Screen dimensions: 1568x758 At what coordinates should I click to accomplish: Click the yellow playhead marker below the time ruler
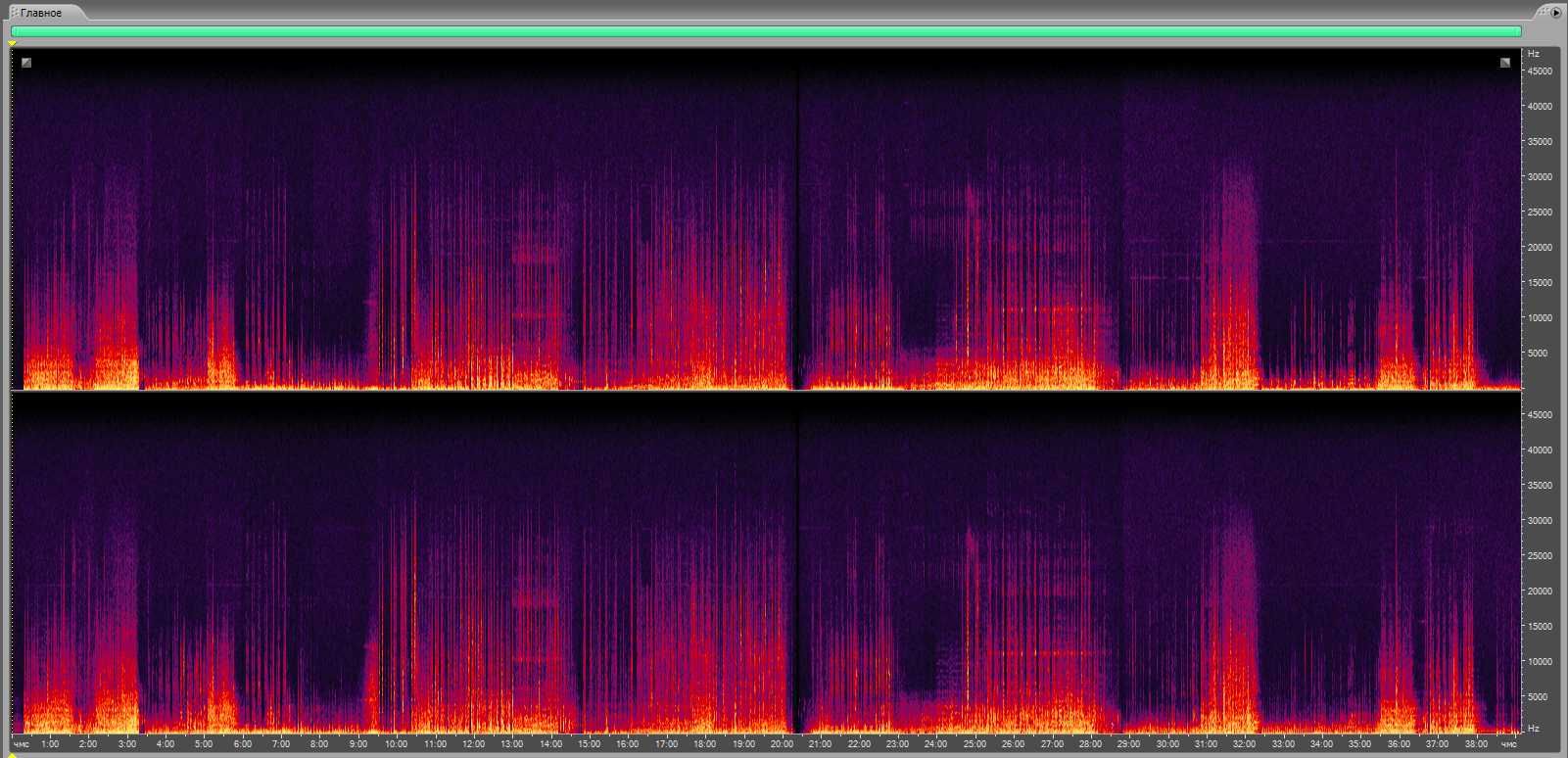pyautogui.click(x=13, y=753)
